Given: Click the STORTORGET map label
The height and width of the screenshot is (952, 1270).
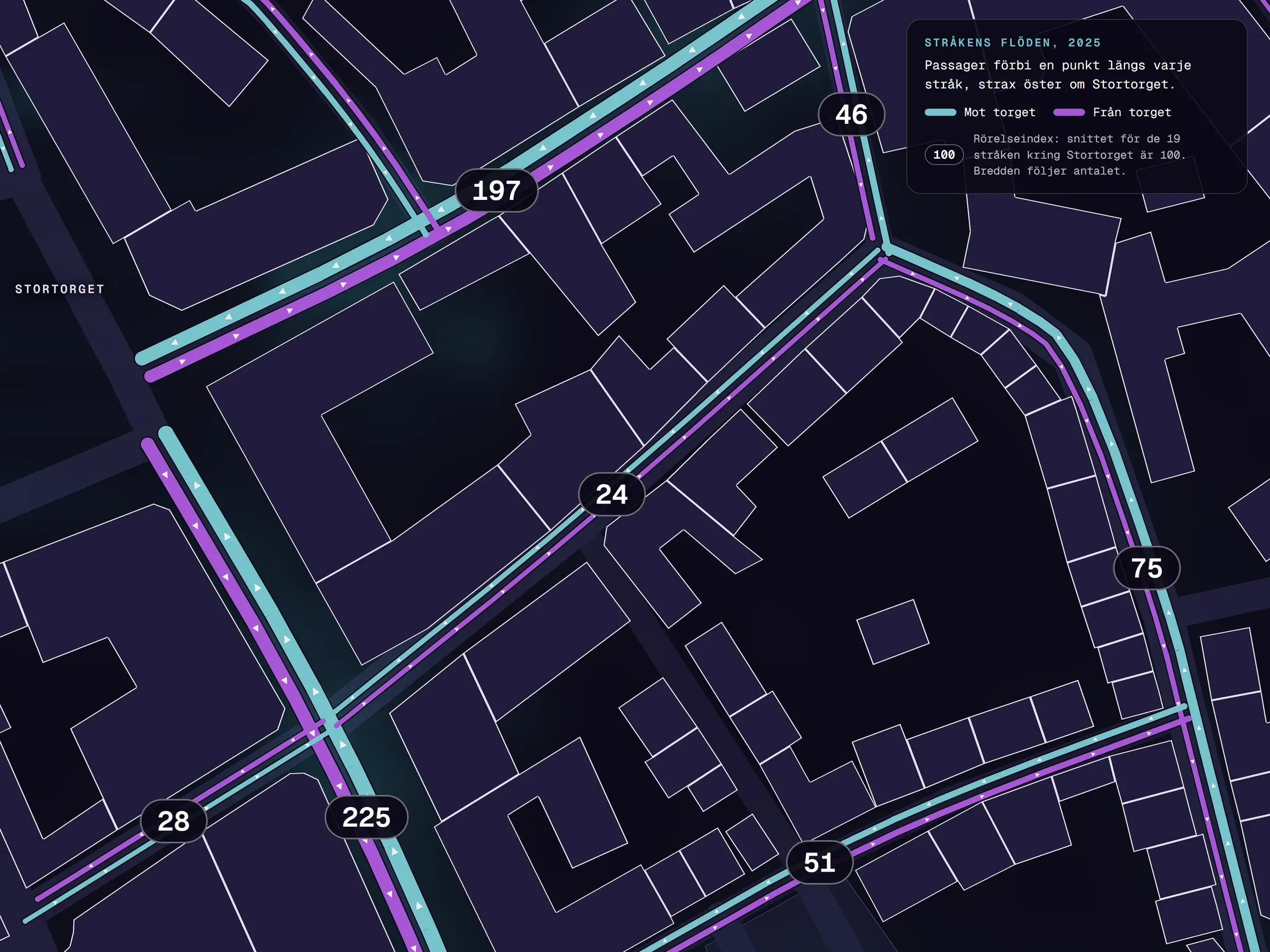Looking at the screenshot, I should pos(60,289).
